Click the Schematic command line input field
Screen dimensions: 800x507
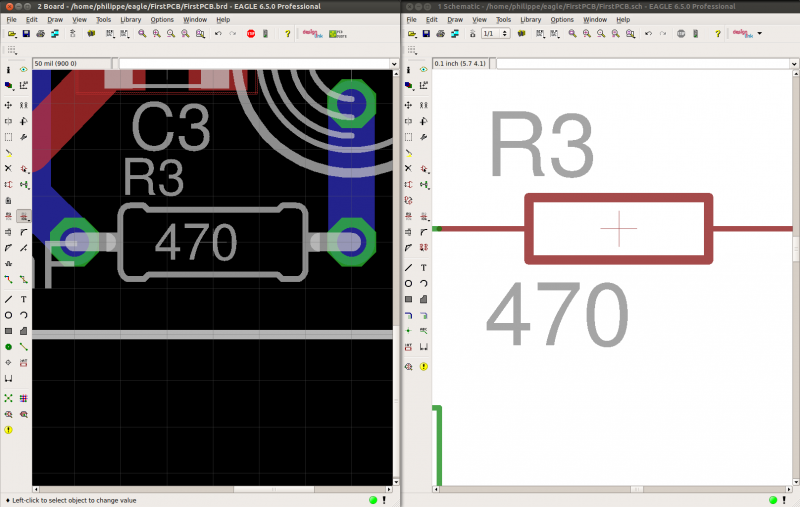point(640,64)
